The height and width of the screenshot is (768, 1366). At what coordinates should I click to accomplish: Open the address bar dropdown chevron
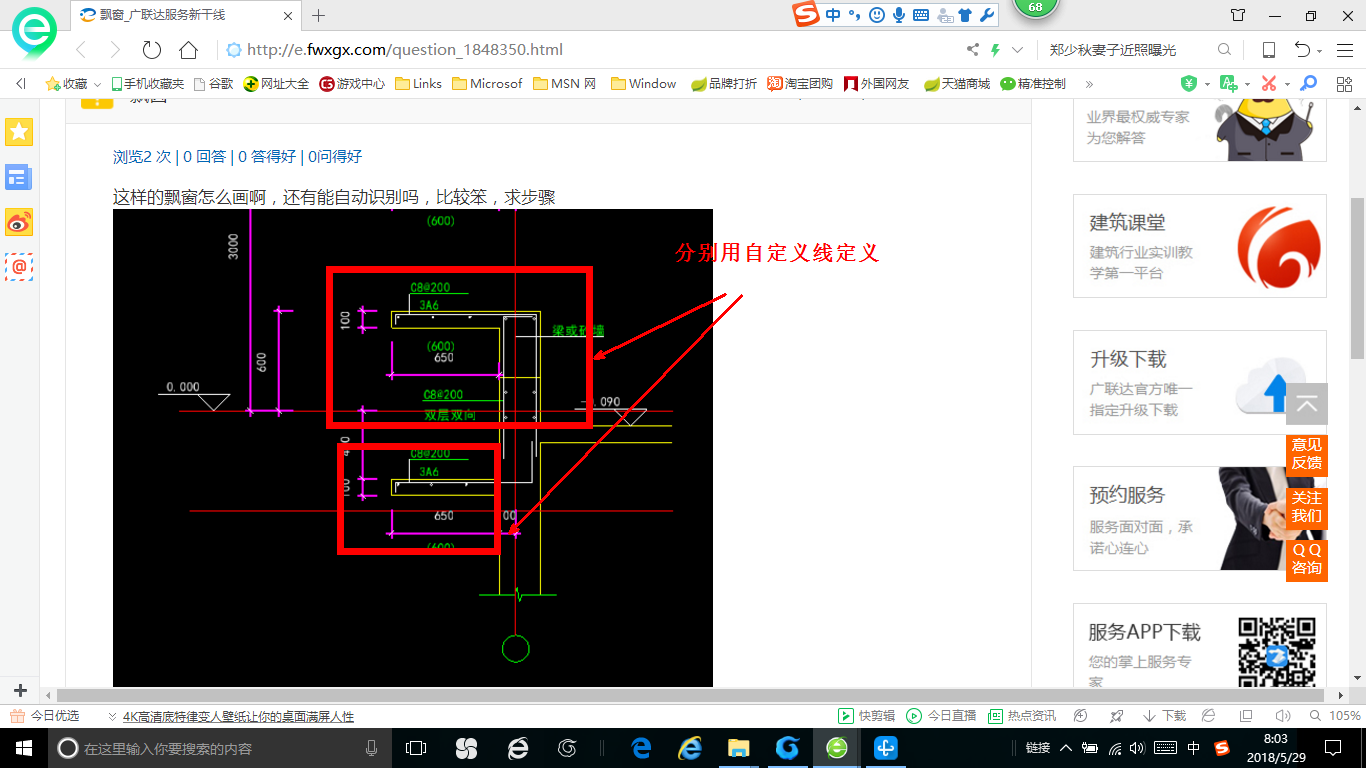click(x=1018, y=50)
